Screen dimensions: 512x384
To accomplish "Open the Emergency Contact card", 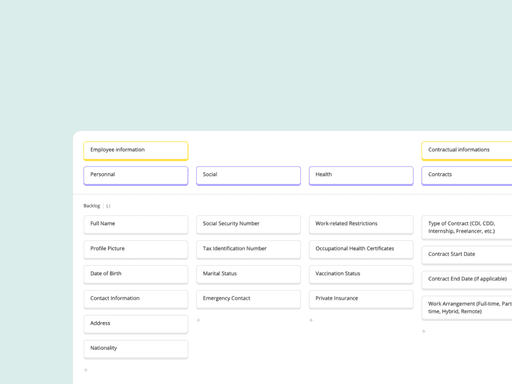I will click(248, 299).
